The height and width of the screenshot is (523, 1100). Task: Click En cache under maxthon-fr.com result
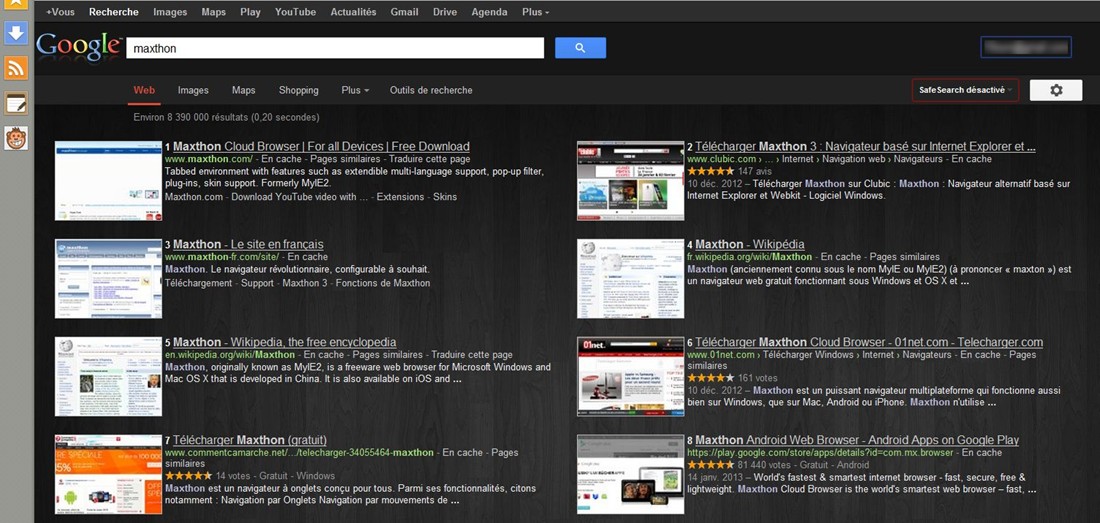coord(308,257)
